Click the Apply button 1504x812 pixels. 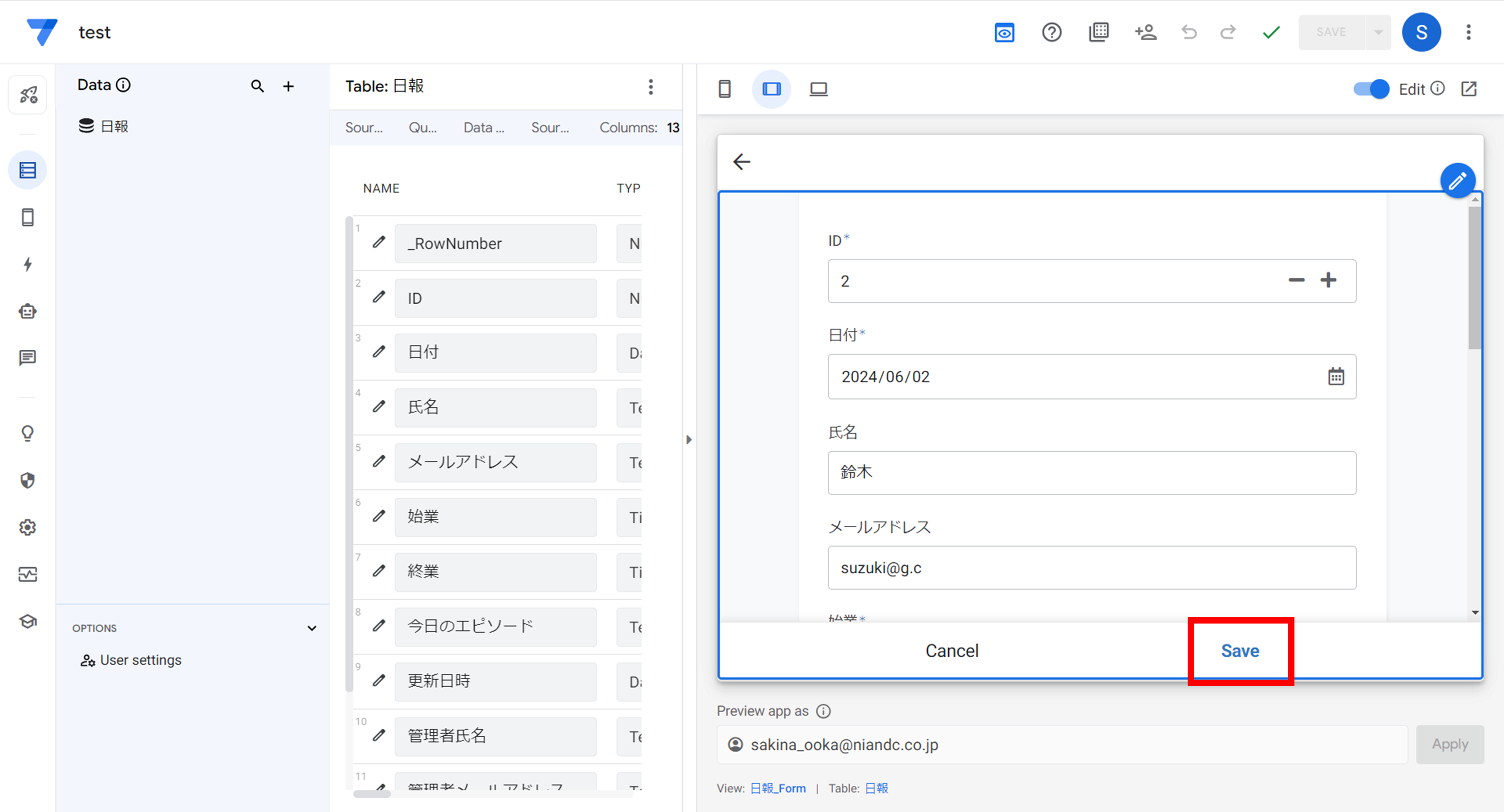(x=1450, y=744)
